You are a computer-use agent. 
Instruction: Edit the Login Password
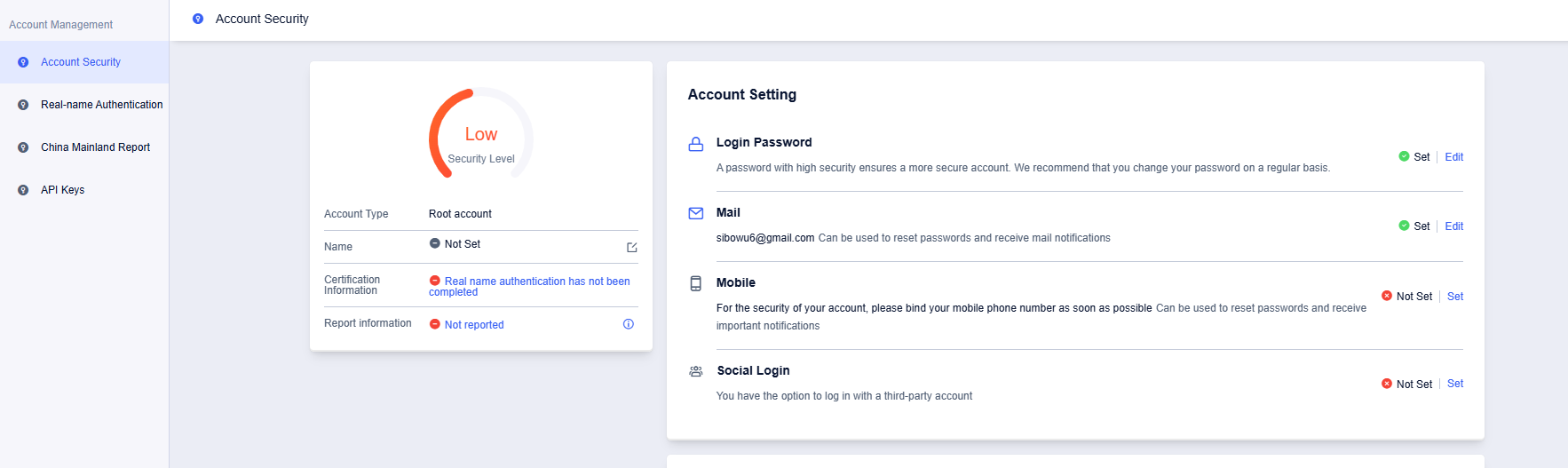pyautogui.click(x=1453, y=157)
